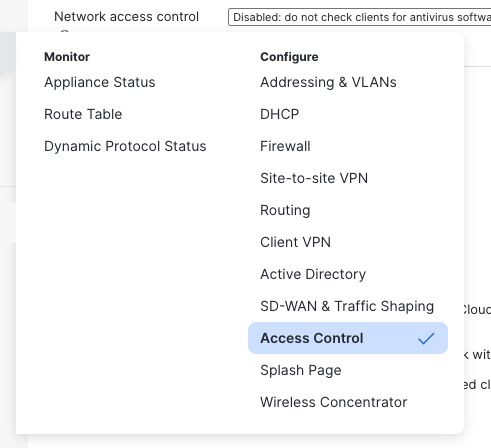Go to Wireless Concentrator page
Screen dimensions: 491x448
click(334, 402)
